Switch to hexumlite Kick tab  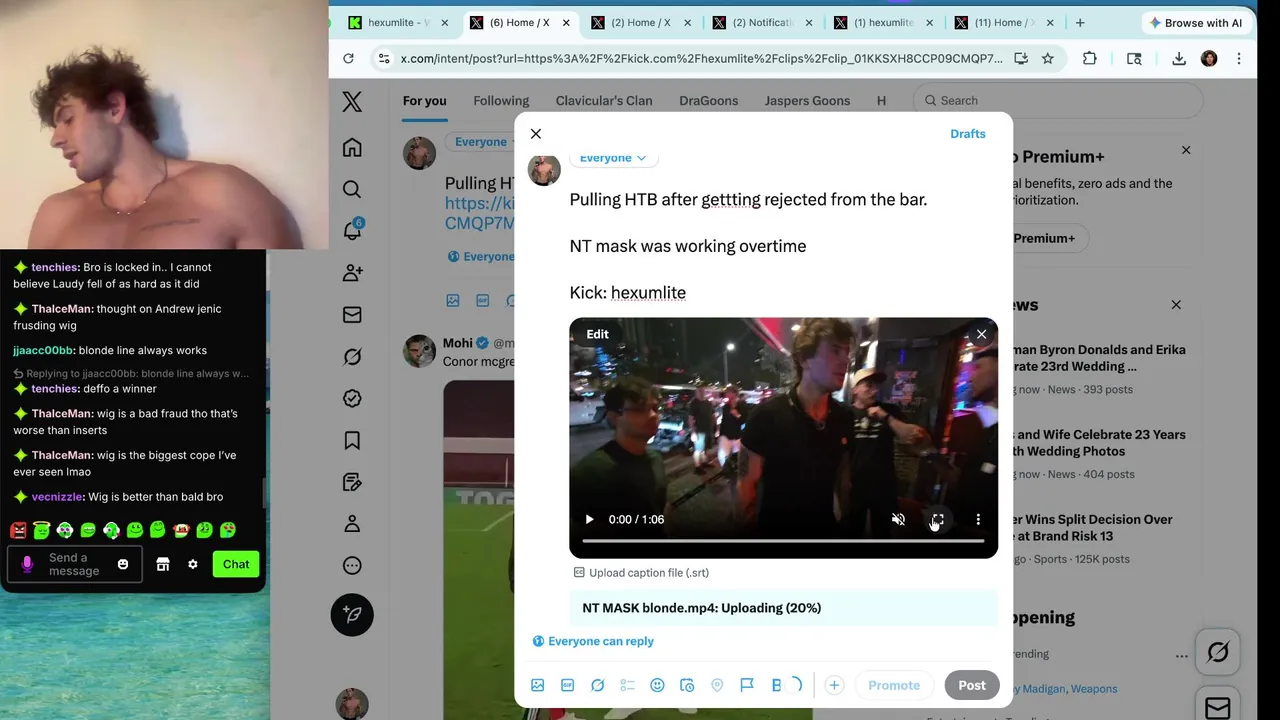point(397,22)
